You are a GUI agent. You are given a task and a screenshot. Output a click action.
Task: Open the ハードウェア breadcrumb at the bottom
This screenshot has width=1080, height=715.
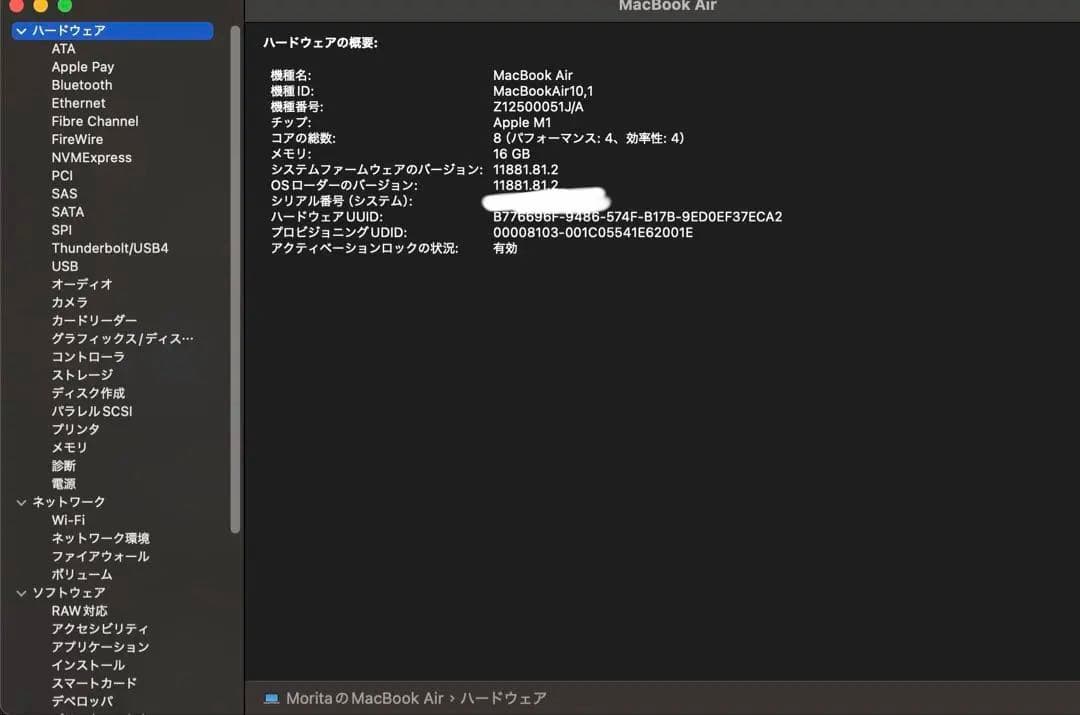click(x=507, y=699)
